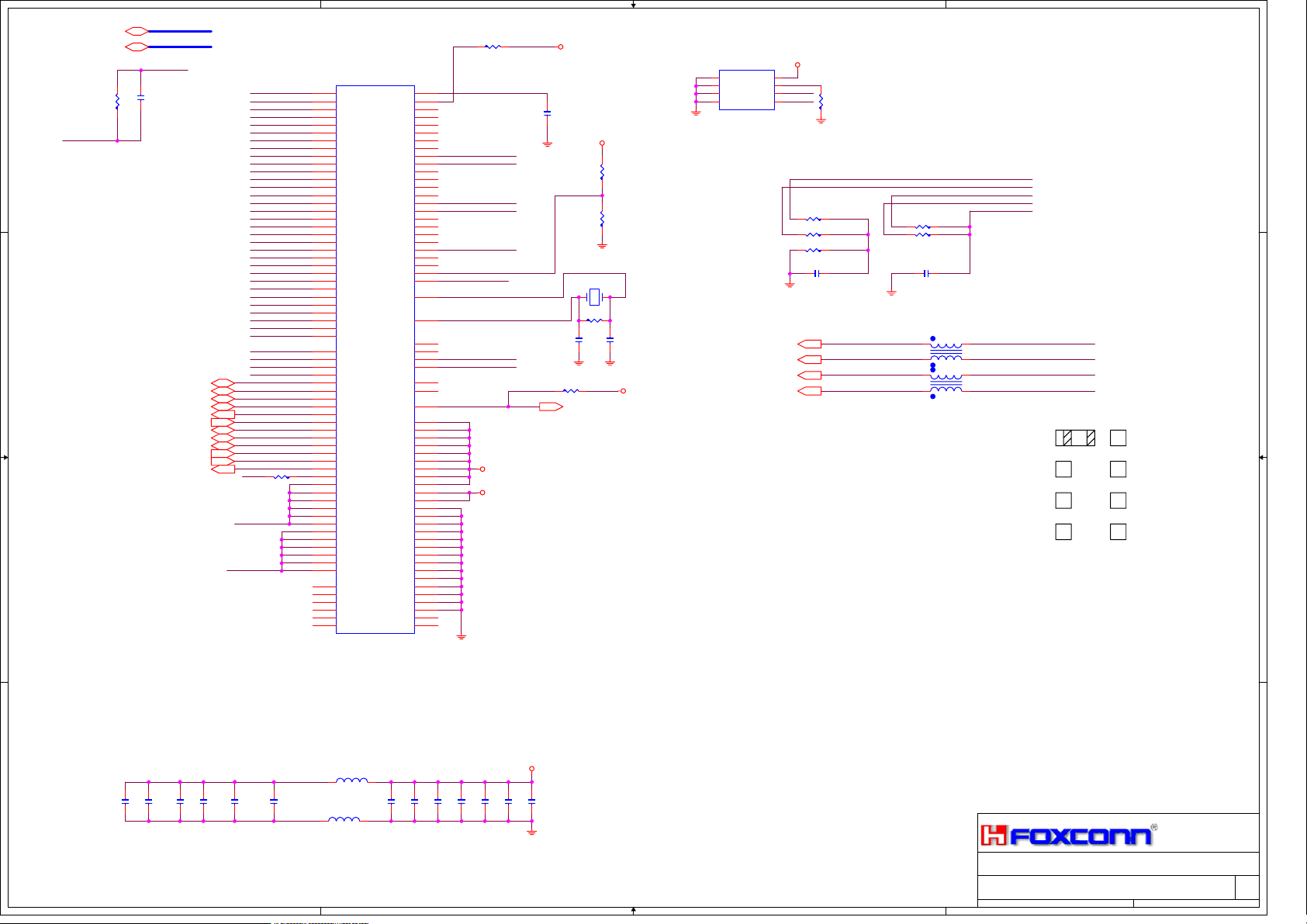Click the series resistor above the main IC
The width and height of the screenshot is (1307, 924).
point(493,47)
